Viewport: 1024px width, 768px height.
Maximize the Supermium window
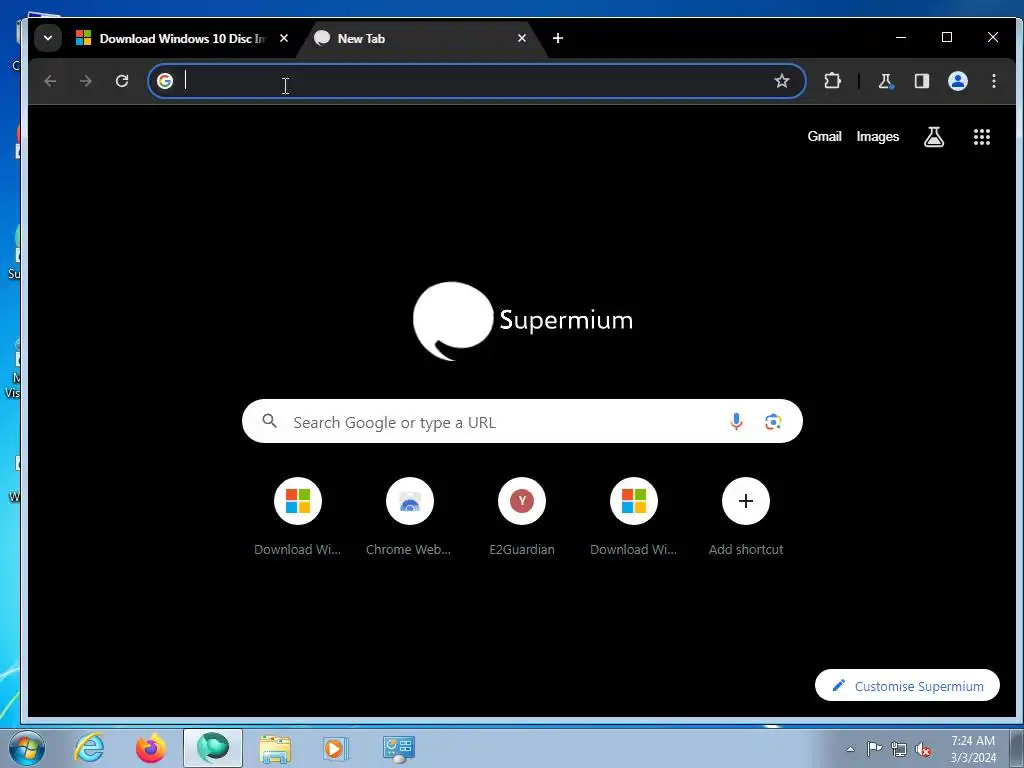tap(947, 38)
